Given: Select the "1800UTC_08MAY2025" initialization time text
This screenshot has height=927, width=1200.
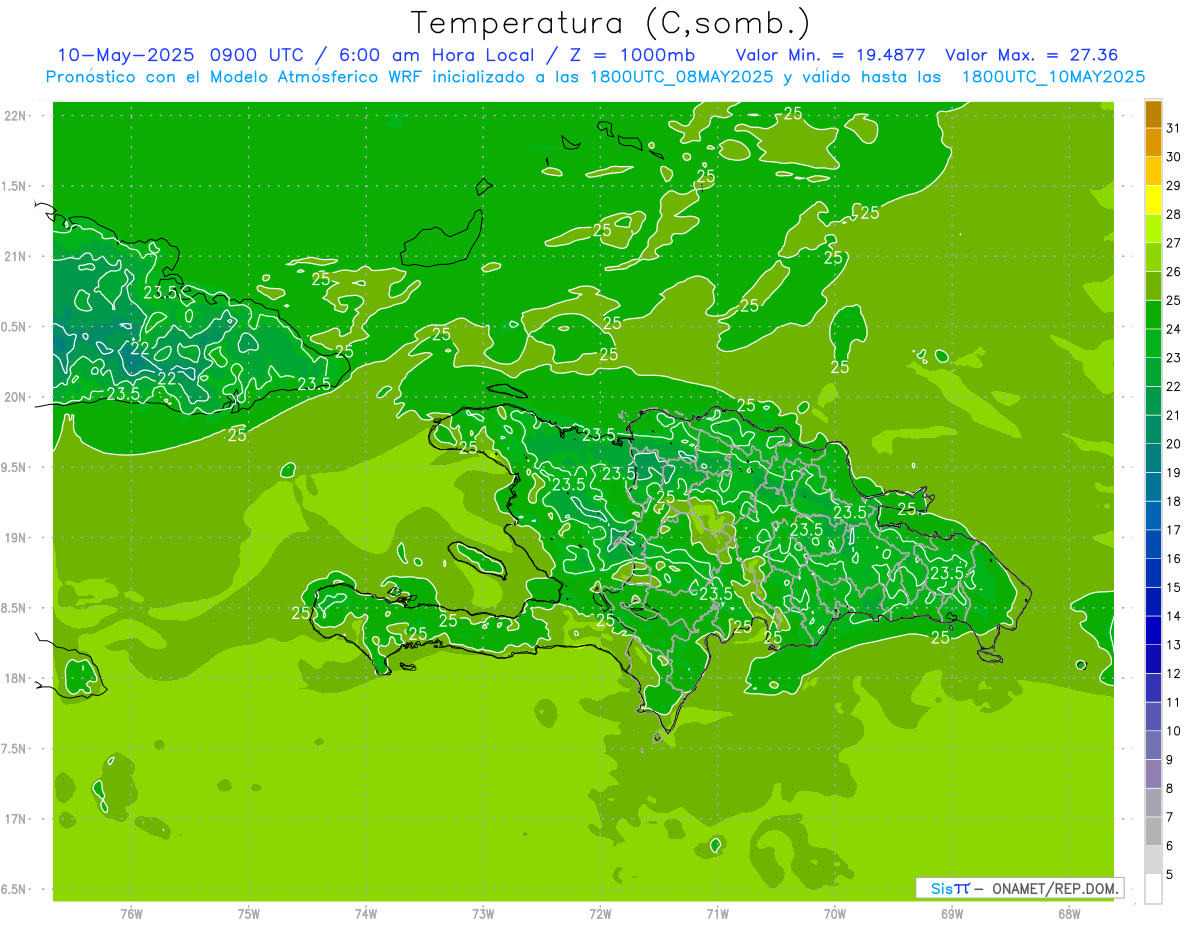Looking at the screenshot, I should click(682, 77).
